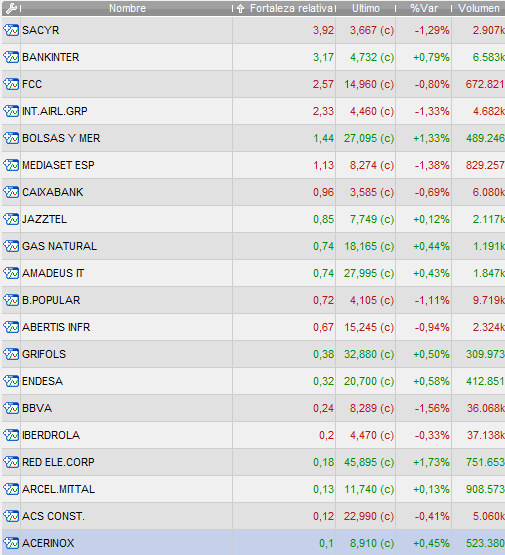Select RED ELE.CORP last price cell
This screenshot has height=555, width=505.
click(366, 462)
